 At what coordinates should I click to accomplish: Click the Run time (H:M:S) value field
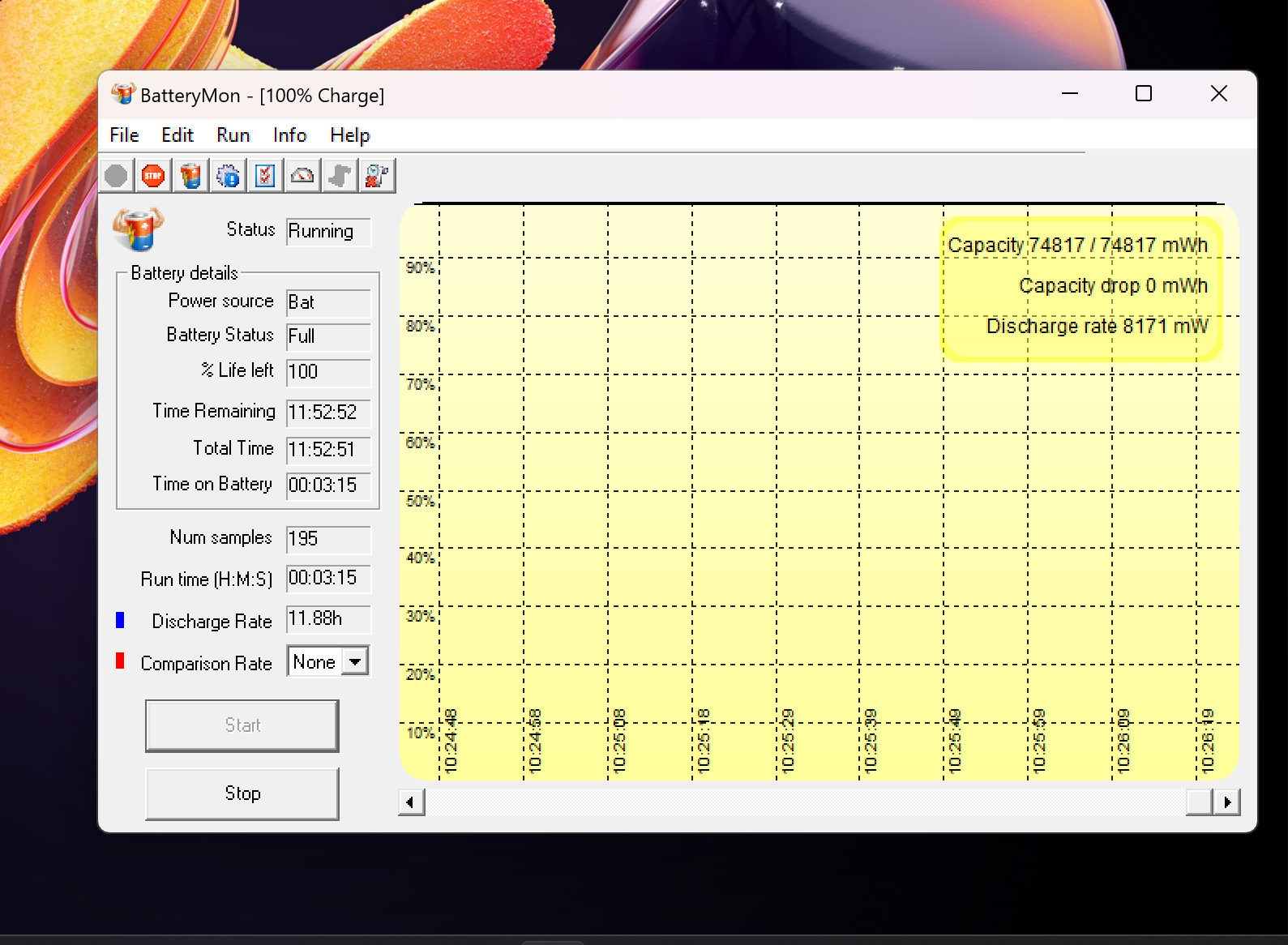click(328, 578)
